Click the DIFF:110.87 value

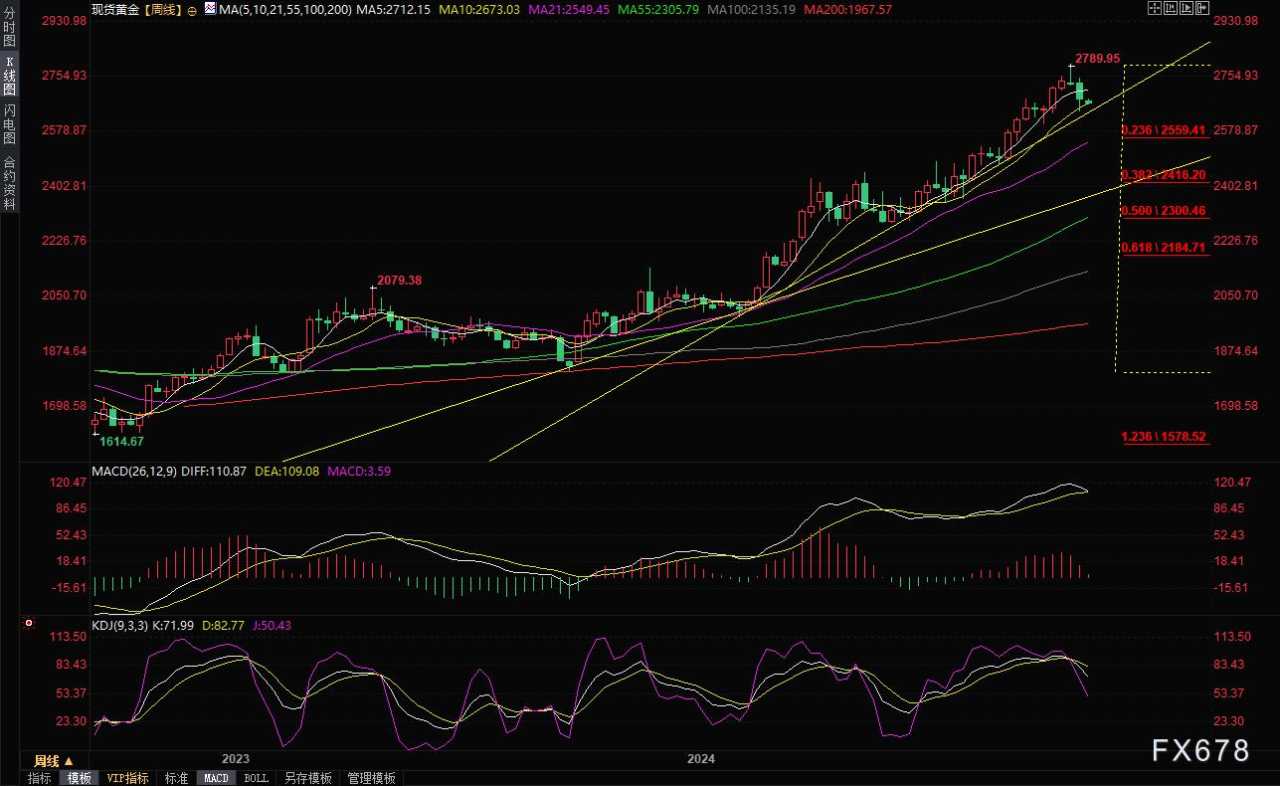pos(215,470)
